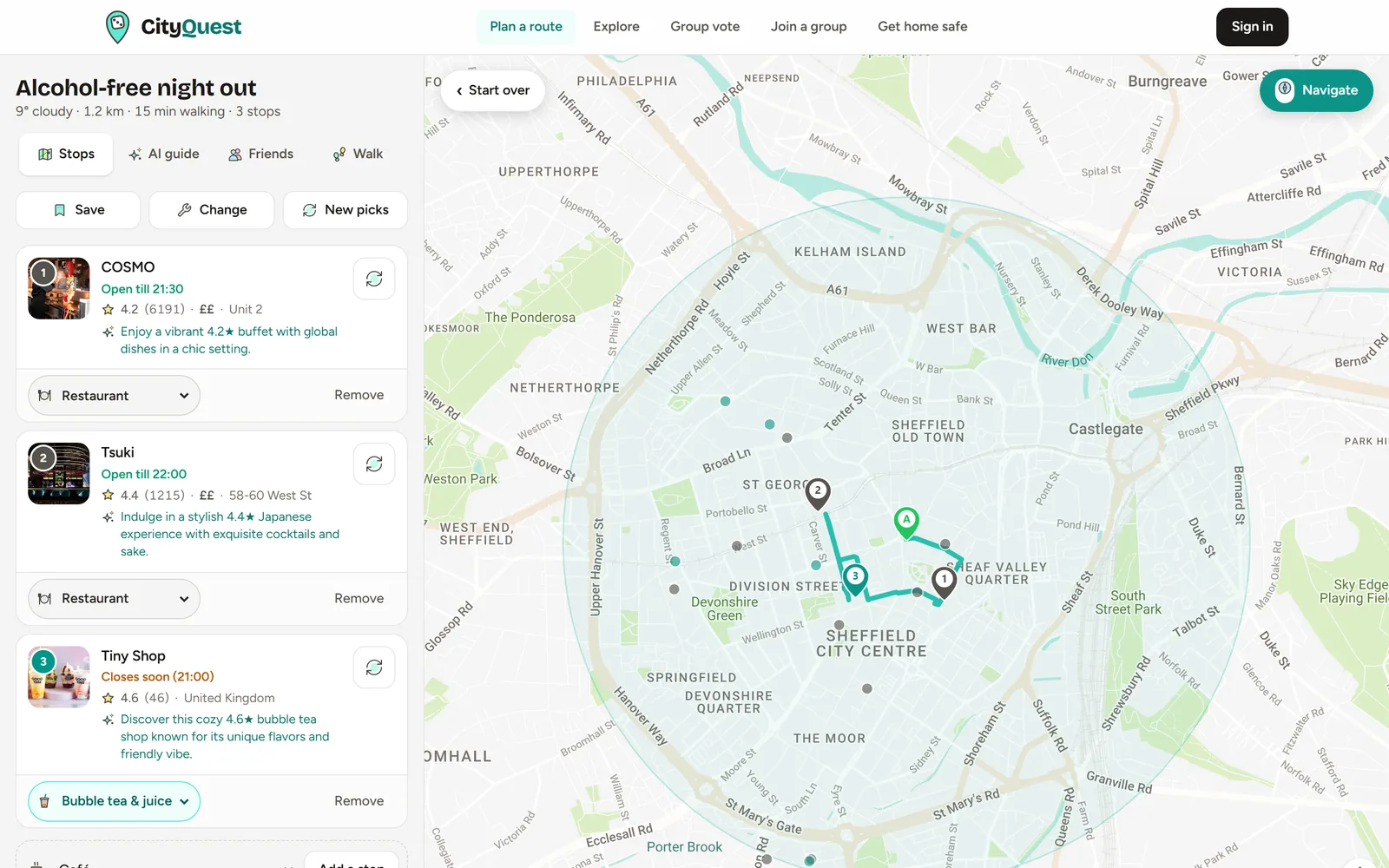Click the Tsuki venue name
This screenshot has height=868, width=1389.
click(117, 453)
